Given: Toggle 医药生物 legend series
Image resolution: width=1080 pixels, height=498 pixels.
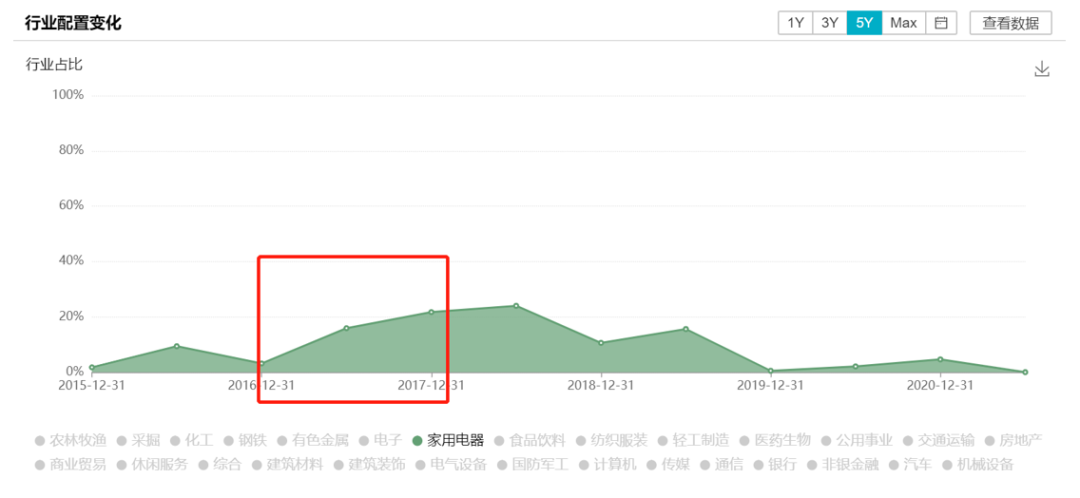Looking at the screenshot, I should (776, 440).
